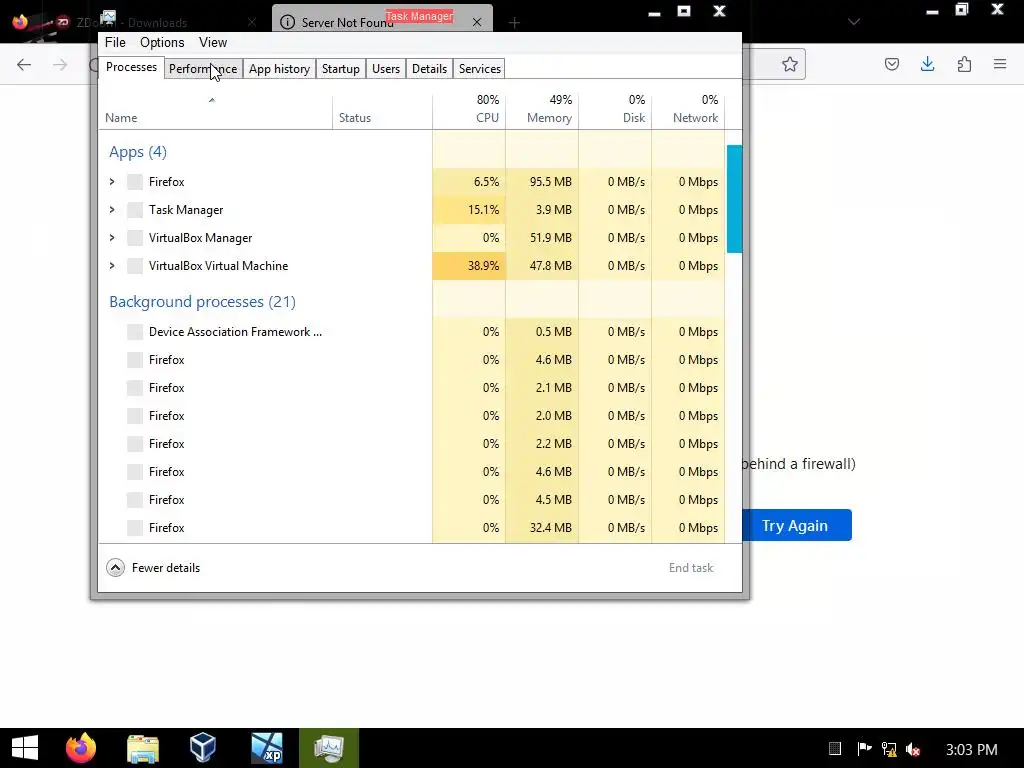Viewport: 1024px width, 768px height.
Task: Click the muted volume tray icon
Action: point(914,749)
